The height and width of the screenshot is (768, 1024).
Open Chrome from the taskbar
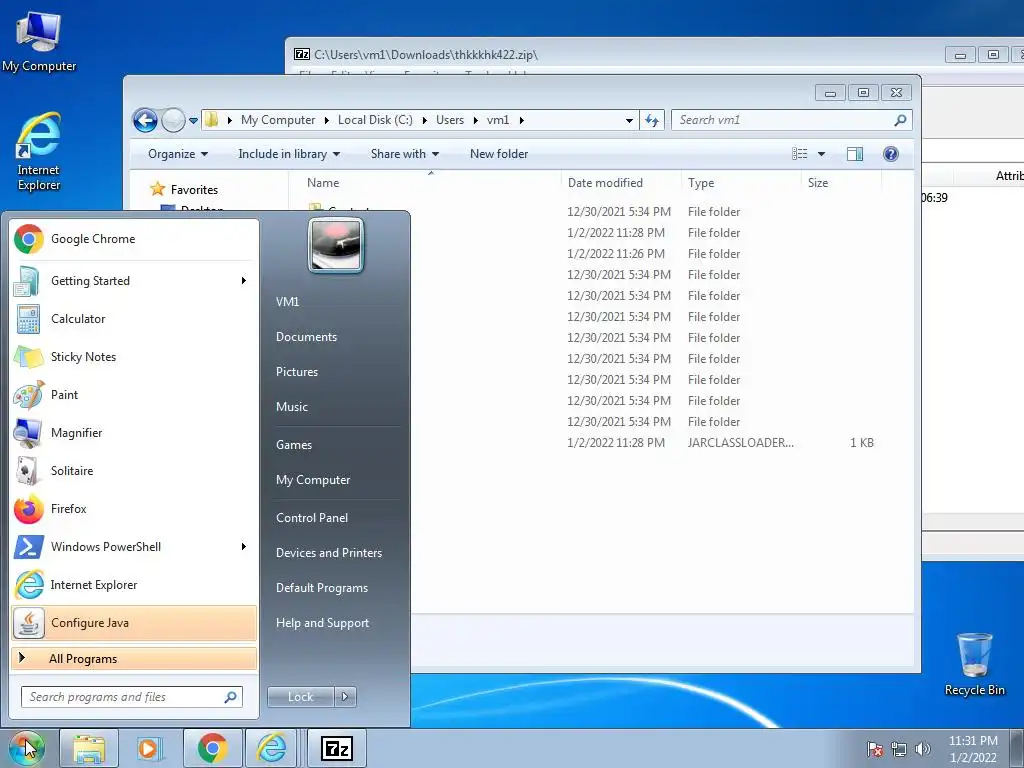point(212,748)
